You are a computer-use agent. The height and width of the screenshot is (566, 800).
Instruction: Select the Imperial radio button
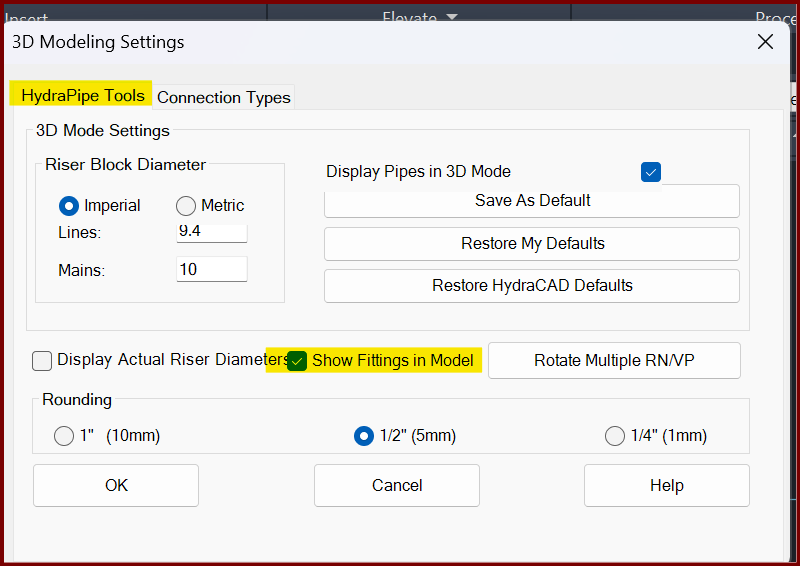pos(69,206)
